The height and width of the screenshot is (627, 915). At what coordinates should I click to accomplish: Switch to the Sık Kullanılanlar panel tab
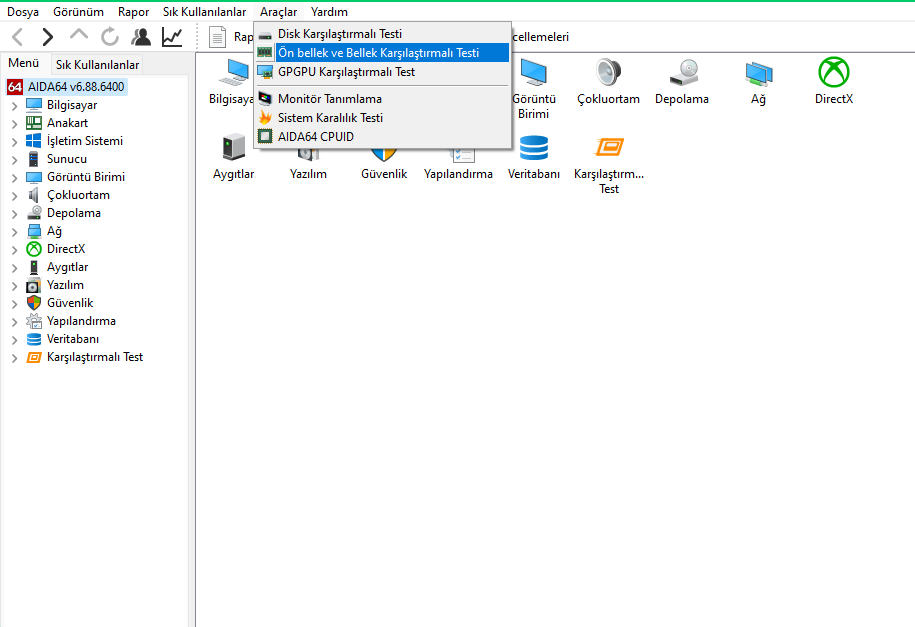(x=97, y=65)
